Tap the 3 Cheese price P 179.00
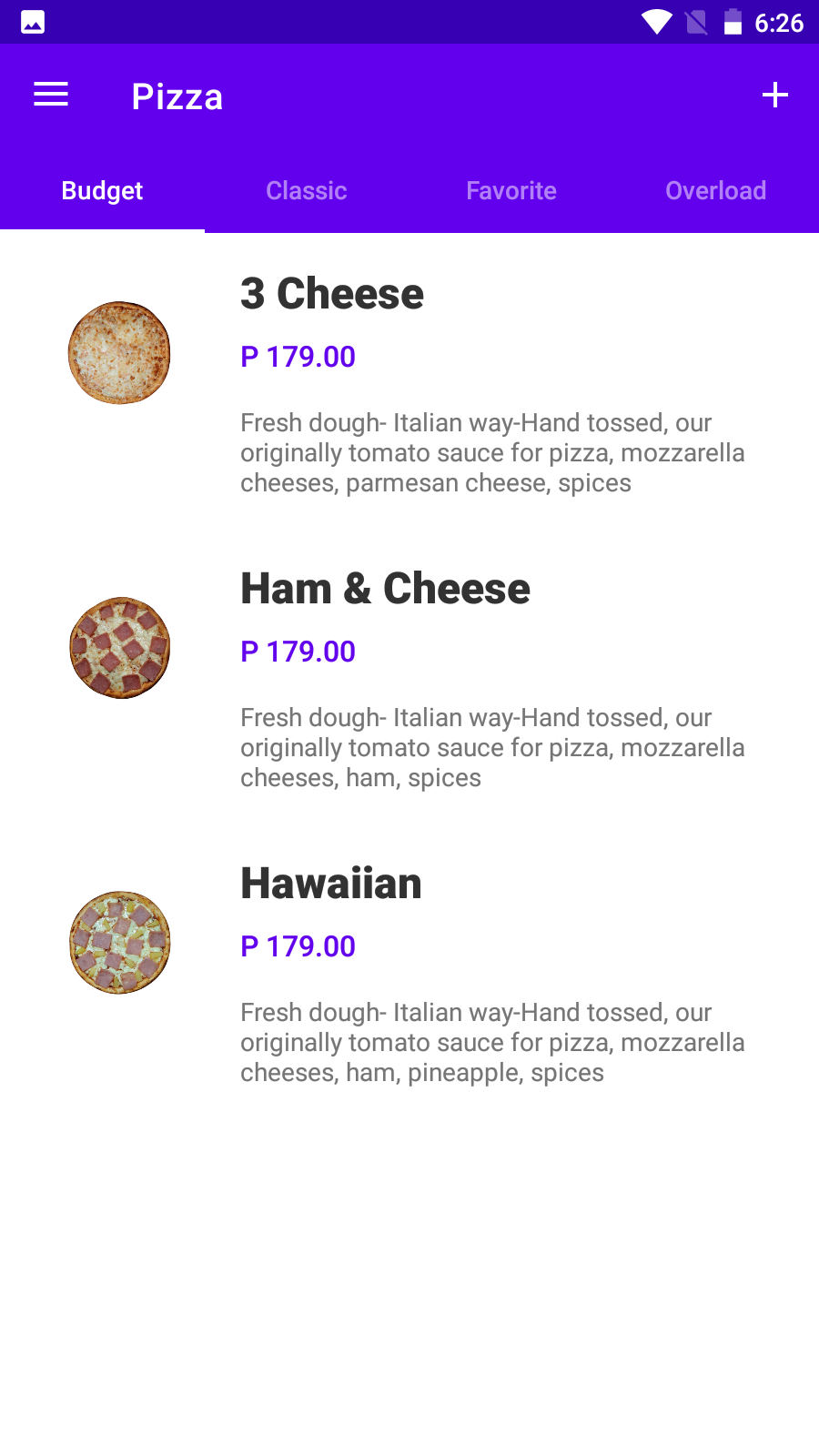The height and width of the screenshot is (1456, 819). (x=298, y=357)
